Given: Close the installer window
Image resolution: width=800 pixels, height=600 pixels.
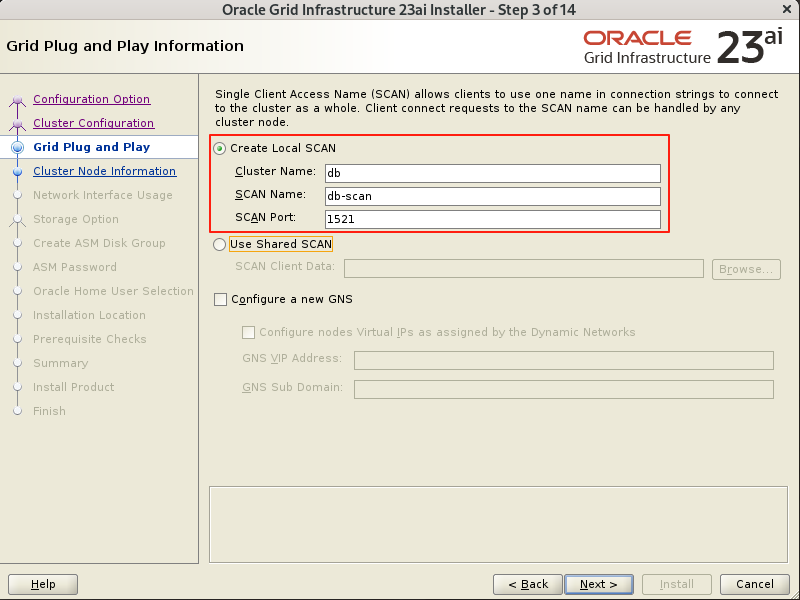Looking at the screenshot, I should [x=787, y=9].
